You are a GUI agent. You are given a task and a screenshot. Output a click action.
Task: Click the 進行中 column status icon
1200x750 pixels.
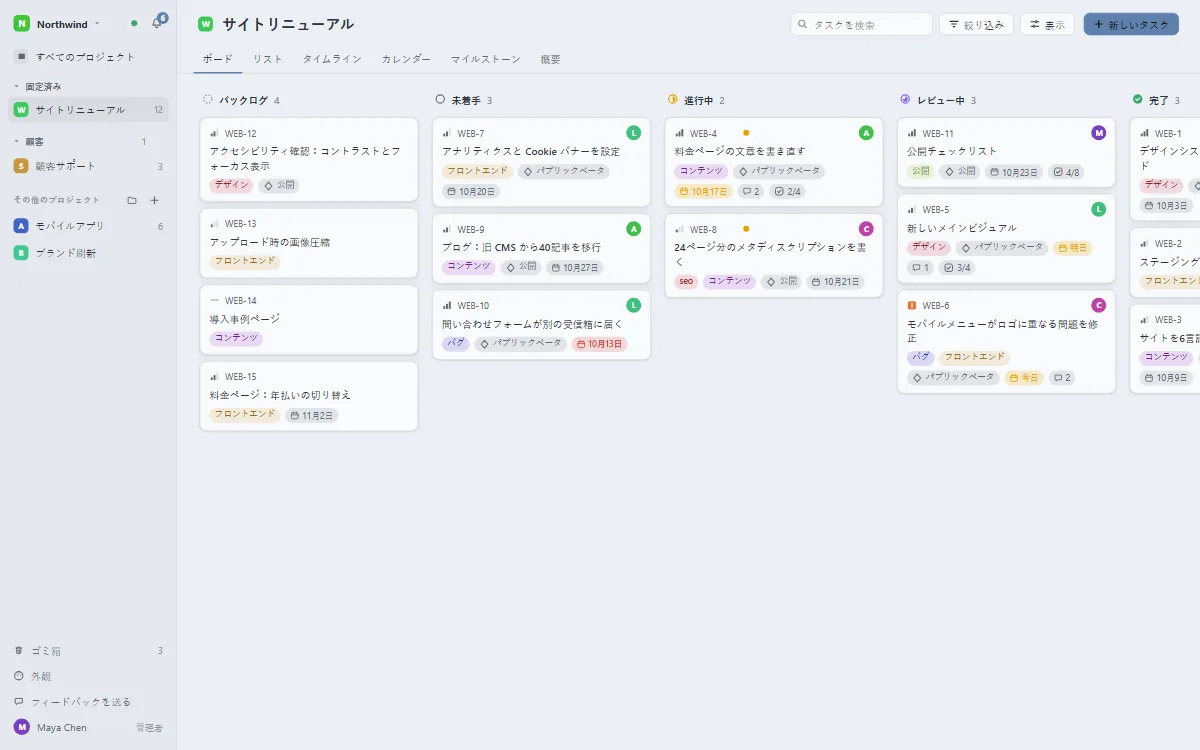[673, 100]
